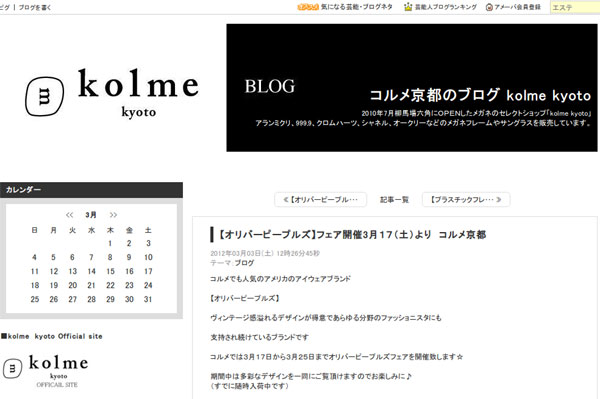Select calendar date 1
The image size is (600, 399).
tap(110, 243)
